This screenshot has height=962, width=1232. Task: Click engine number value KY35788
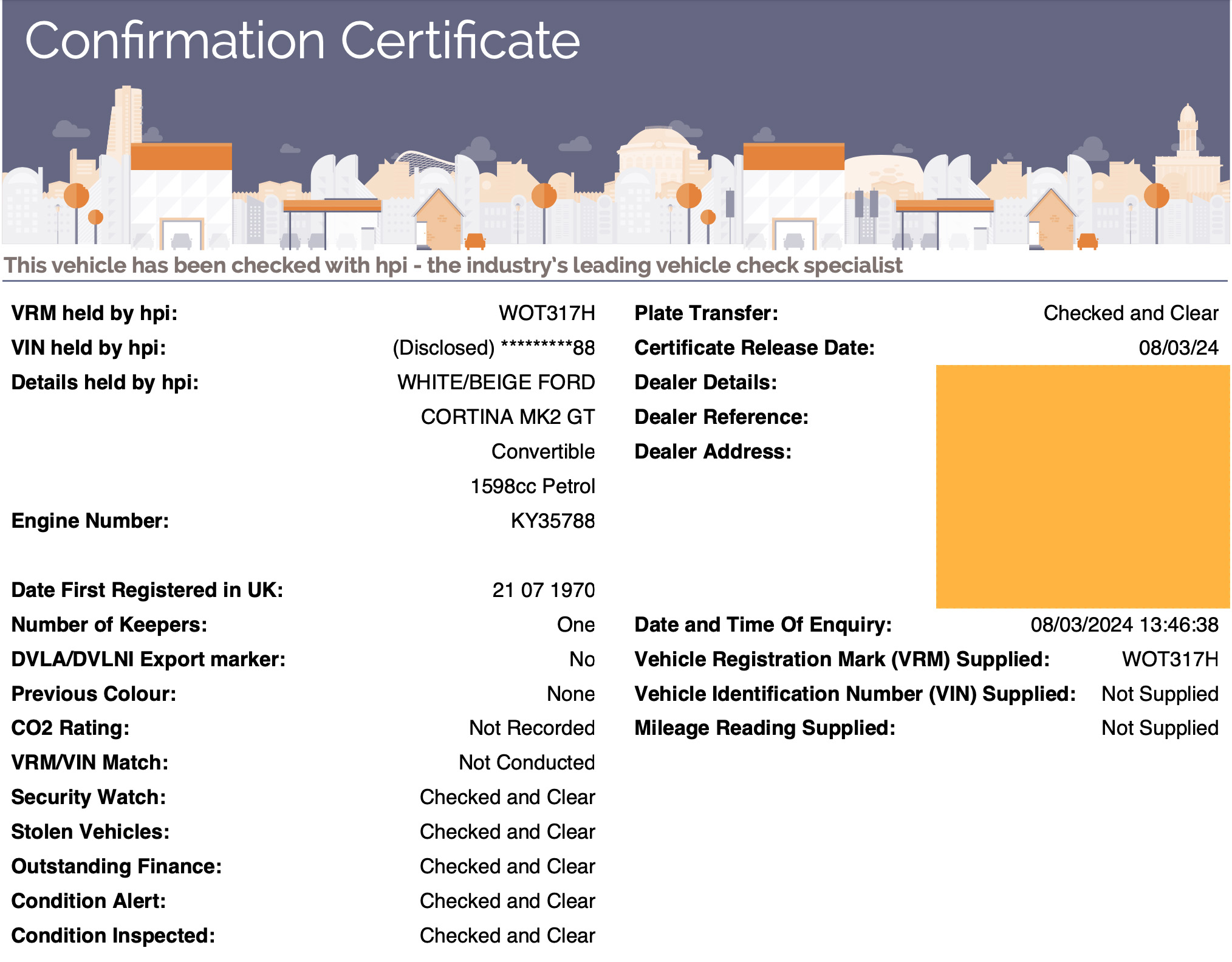point(553,520)
